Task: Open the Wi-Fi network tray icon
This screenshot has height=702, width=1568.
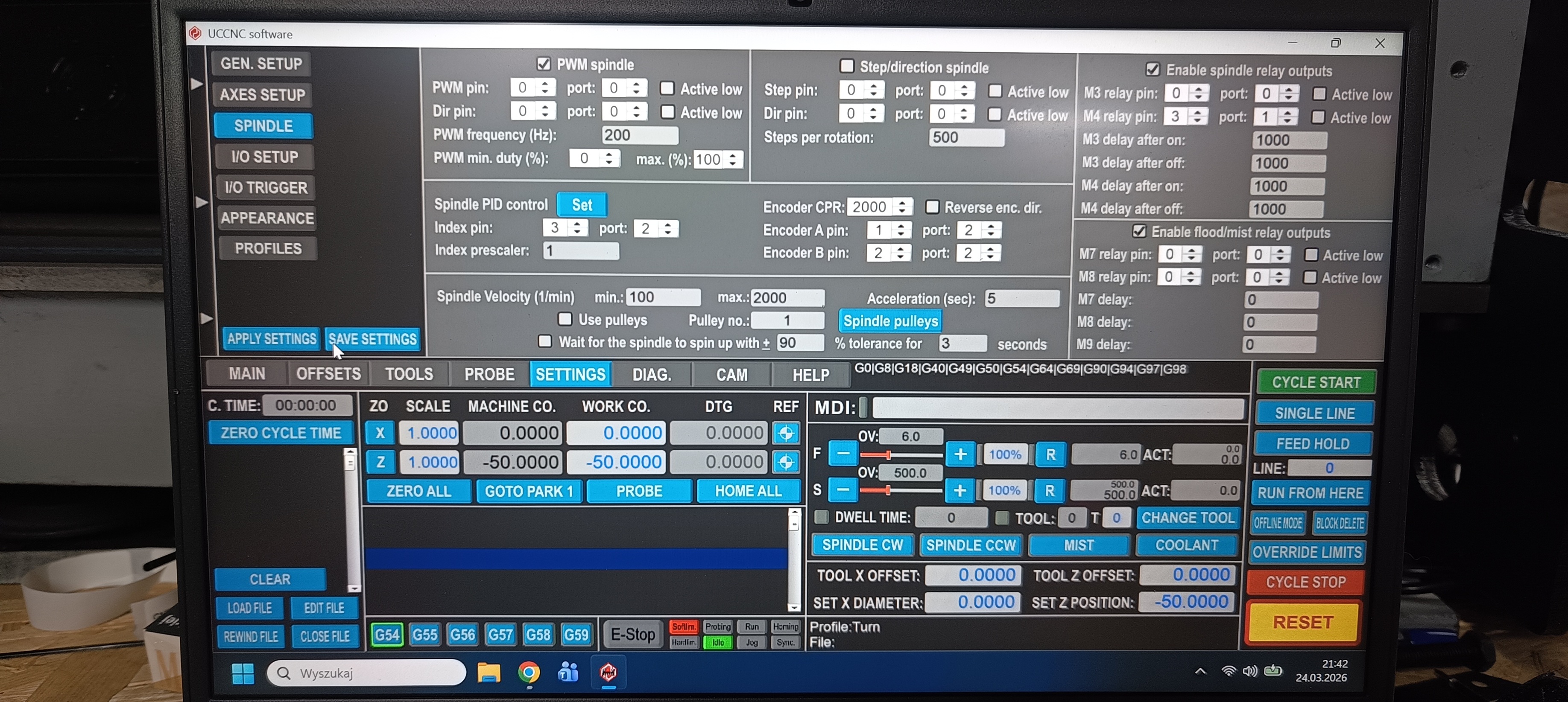Action: [1229, 671]
